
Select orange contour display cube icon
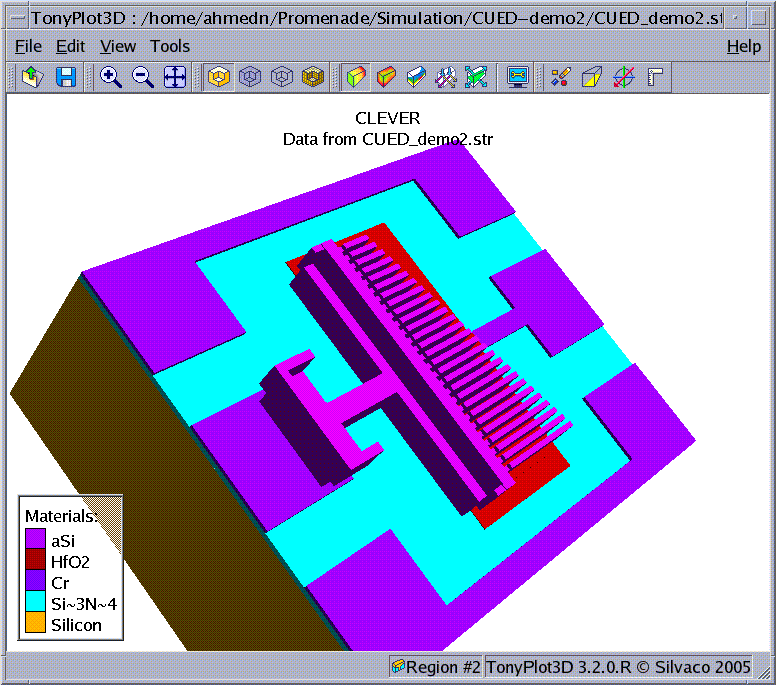(x=386, y=77)
